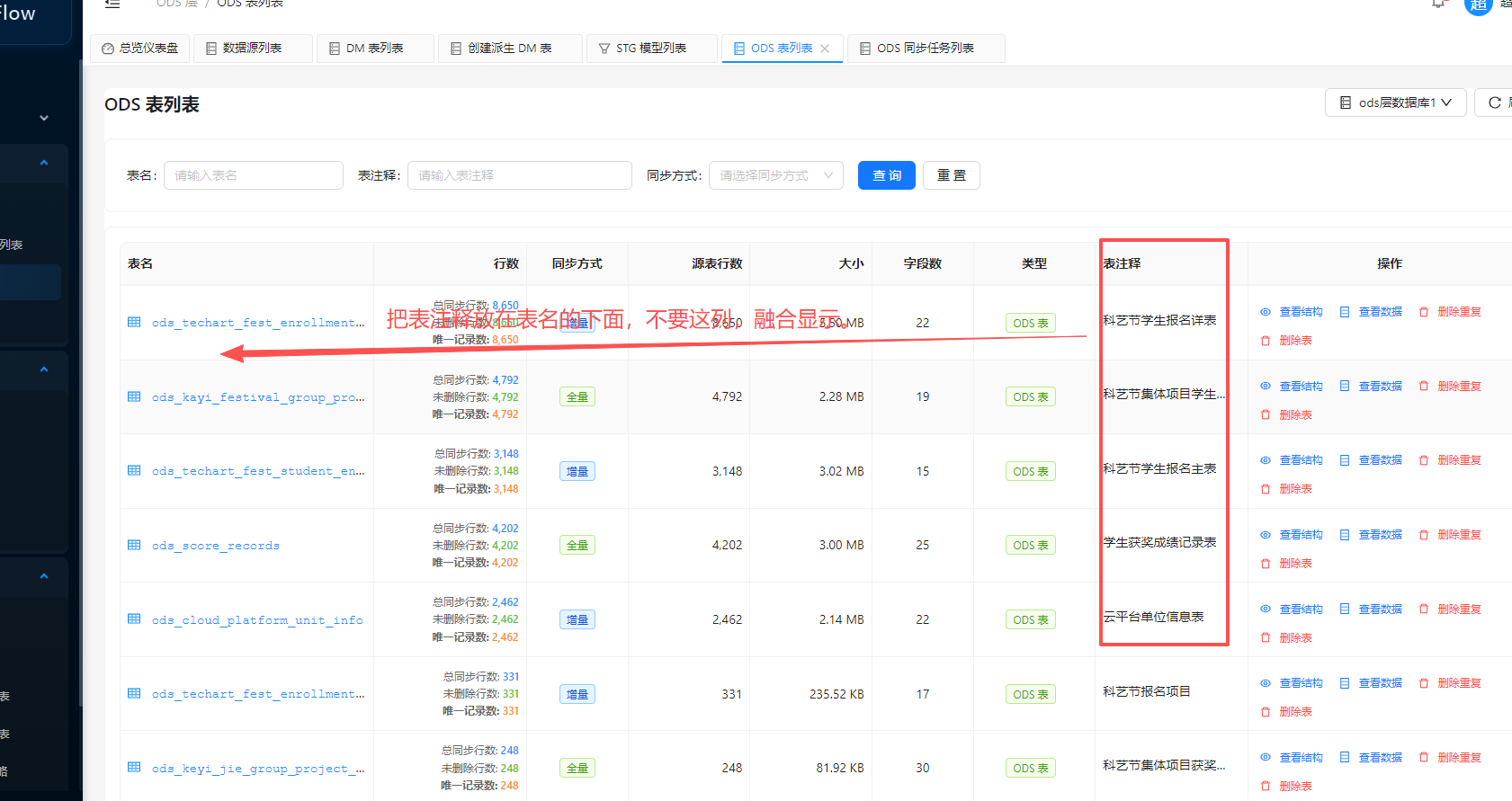
Task: Click 删除重复 icon in ods_techart_fest_student row
Action: click(1424, 460)
